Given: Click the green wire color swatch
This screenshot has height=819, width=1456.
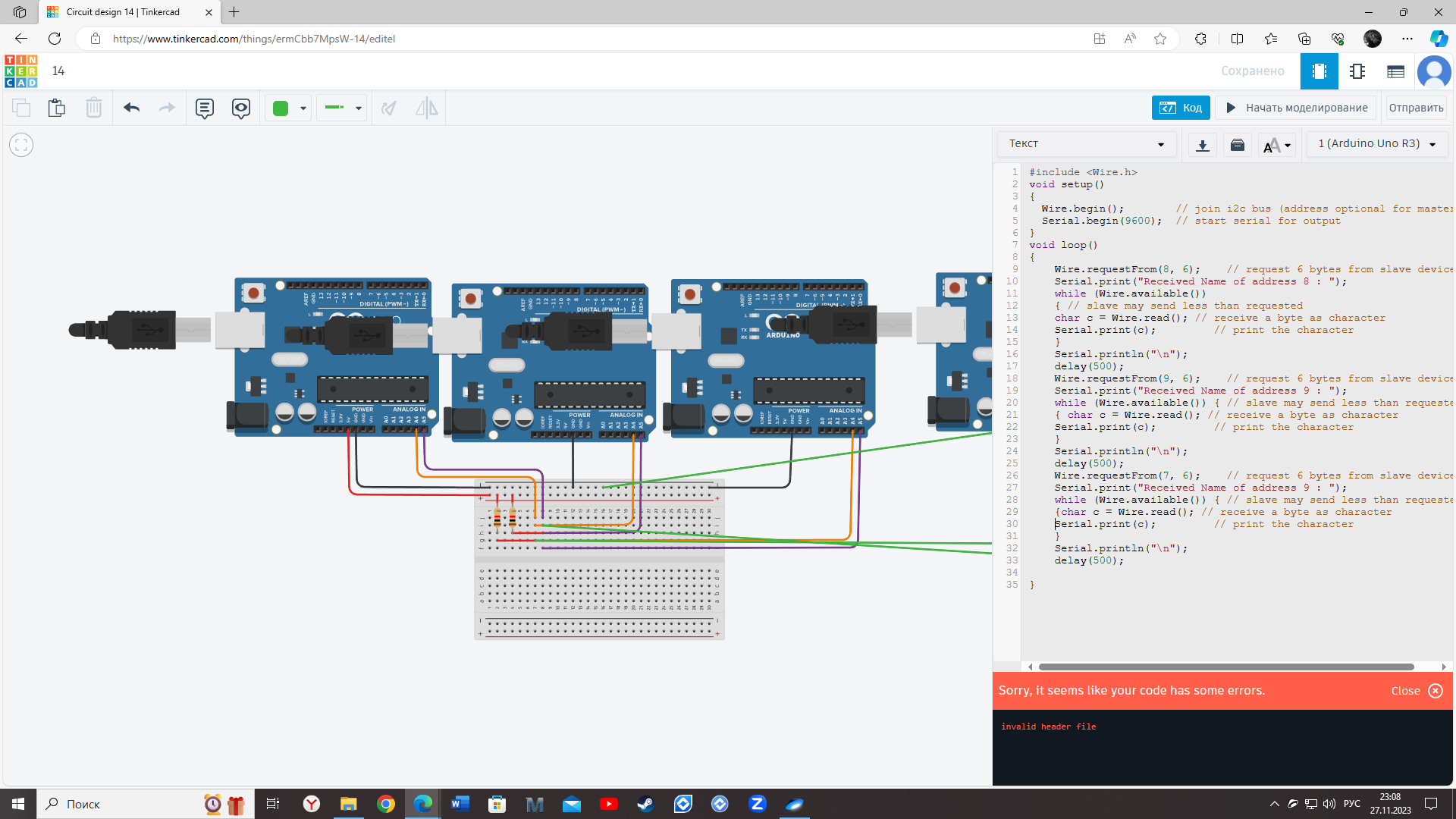Looking at the screenshot, I should click(x=281, y=108).
